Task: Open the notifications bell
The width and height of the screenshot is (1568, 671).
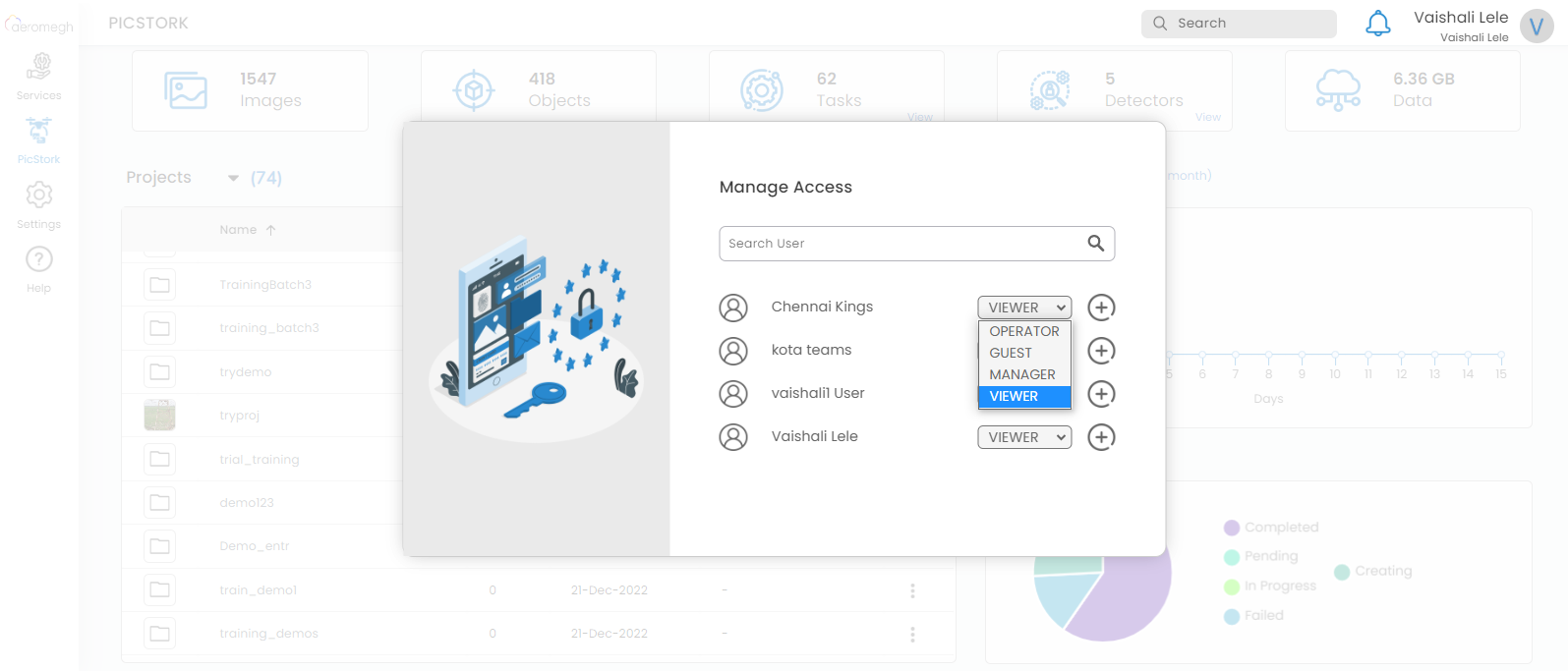Action: click(1378, 24)
